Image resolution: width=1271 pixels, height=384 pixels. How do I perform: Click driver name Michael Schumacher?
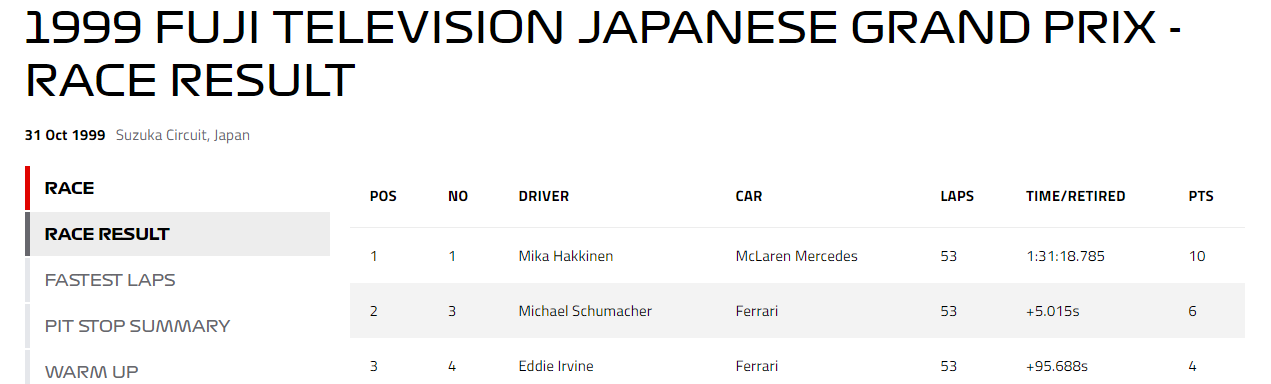click(585, 311)
